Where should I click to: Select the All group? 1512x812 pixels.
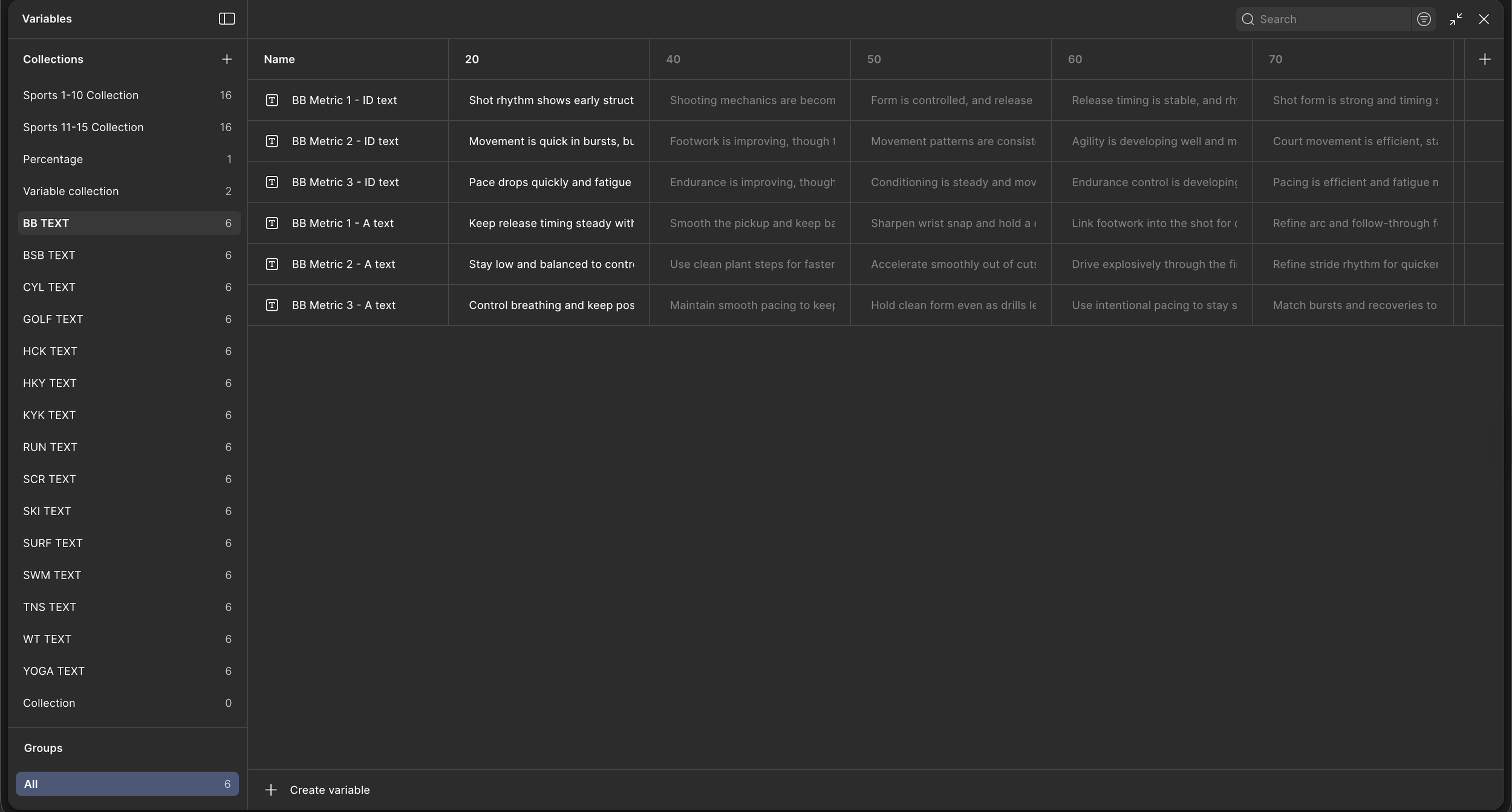[x=127, y=784]
